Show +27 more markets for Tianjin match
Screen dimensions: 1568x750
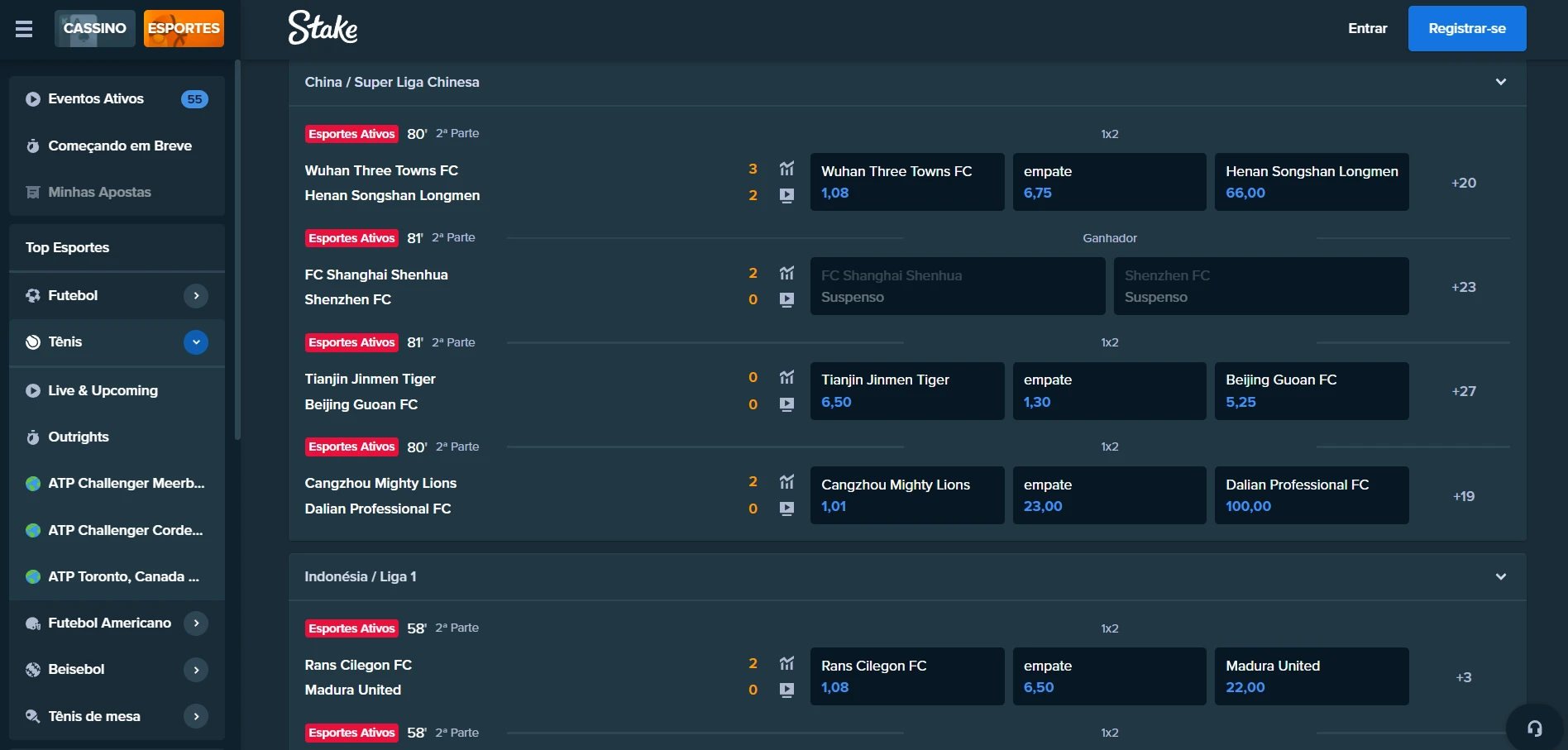[1463, 391]
